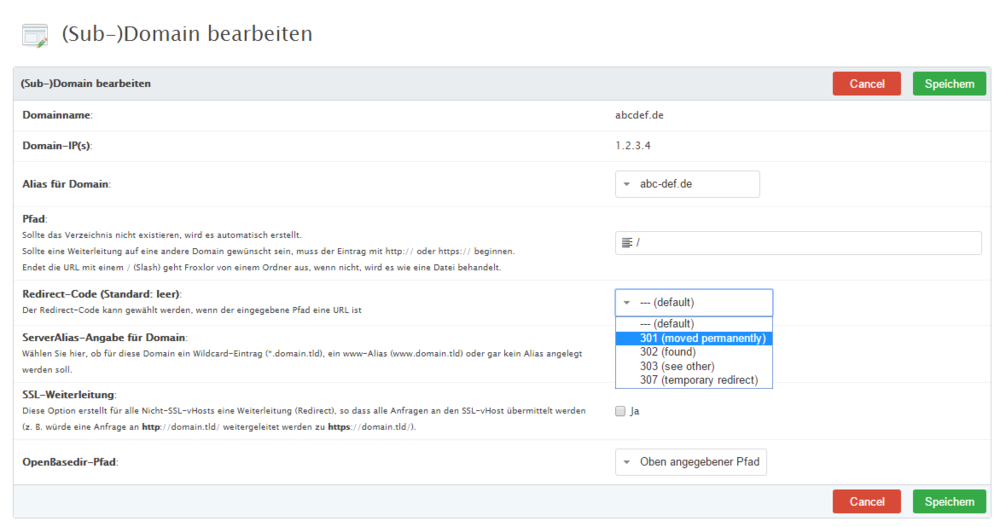
Task: Click the panel header title (Sub-)Domain bearbeiten
Action: pos(85,84)
